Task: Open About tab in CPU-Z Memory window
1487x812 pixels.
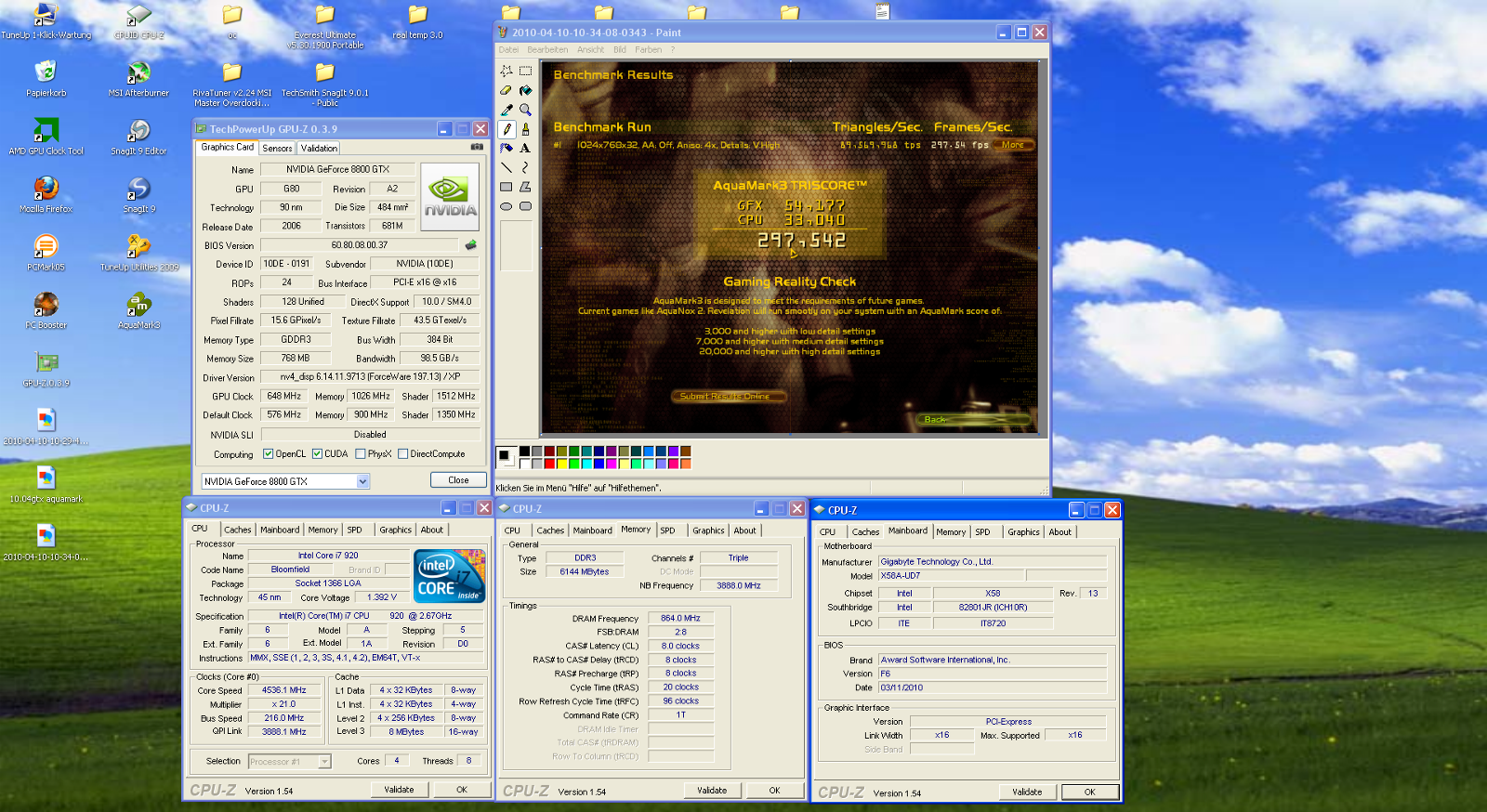Action: pyautogui.click(x=745, y=530)
